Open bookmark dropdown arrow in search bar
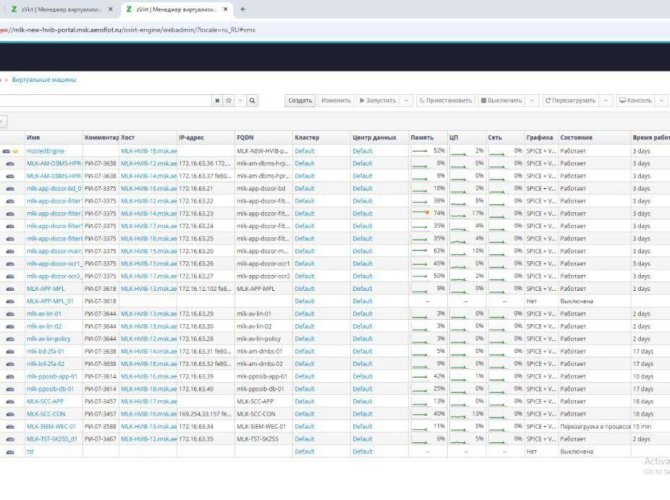The height and width of the screenshot is (500, 670). pyautogui.click(x=239, y=101)
